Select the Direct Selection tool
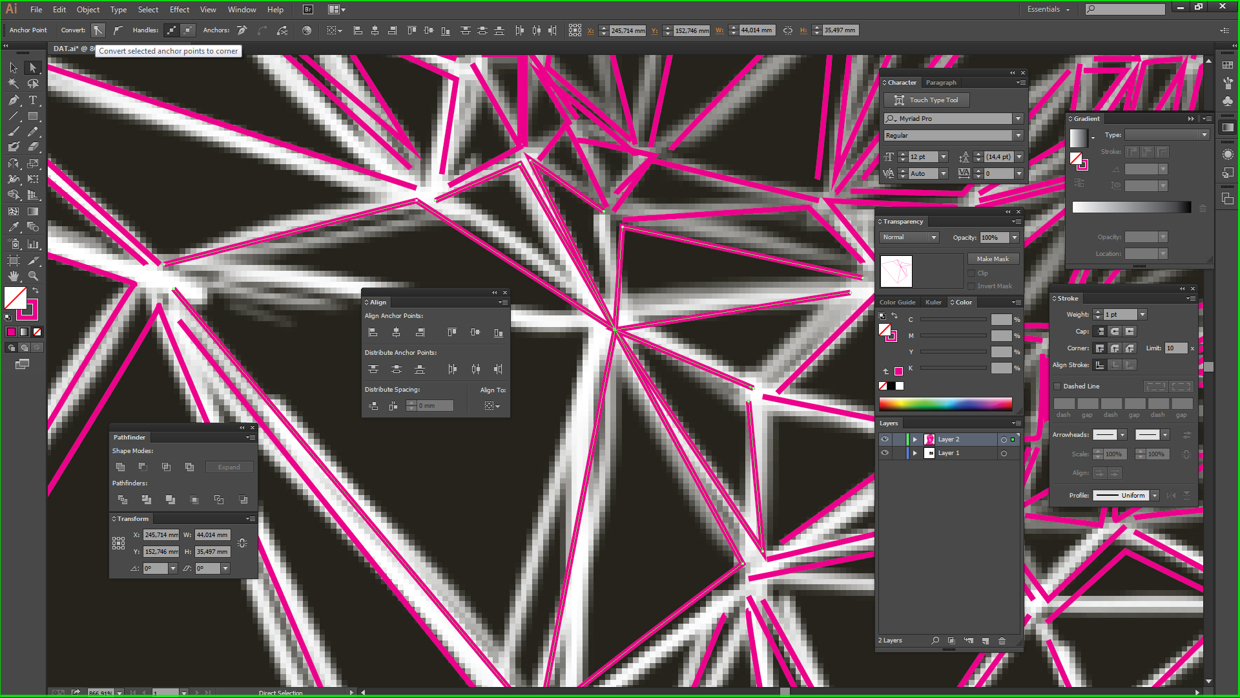This screenshot has width=1240, height=698. point(33,68)
